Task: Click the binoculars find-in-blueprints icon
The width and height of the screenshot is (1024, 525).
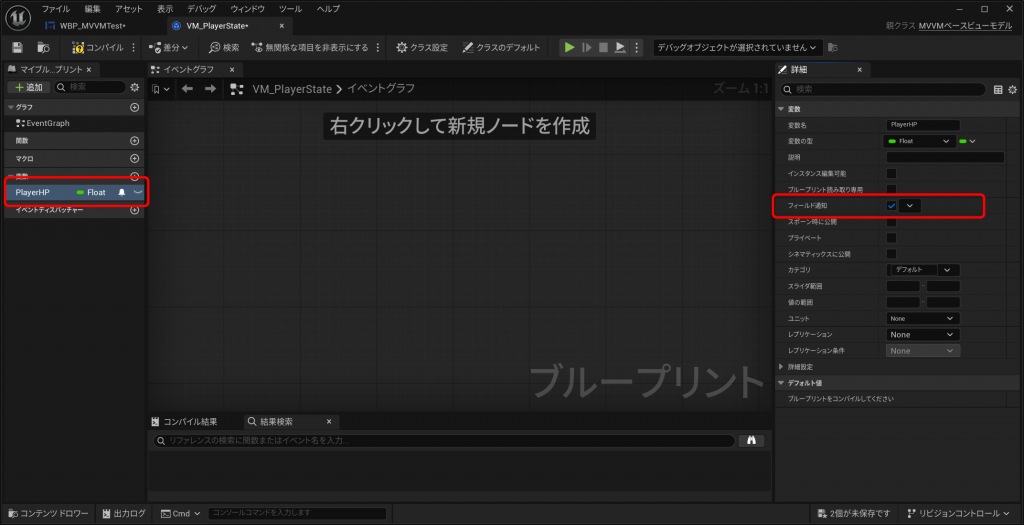Action: tap(751, 440)
